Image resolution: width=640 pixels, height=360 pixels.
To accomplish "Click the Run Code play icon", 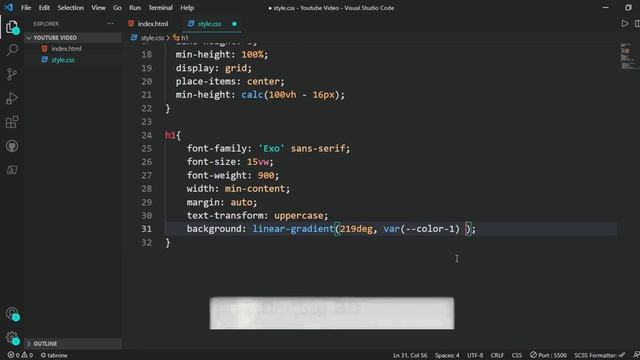I will tap(625, 24).
